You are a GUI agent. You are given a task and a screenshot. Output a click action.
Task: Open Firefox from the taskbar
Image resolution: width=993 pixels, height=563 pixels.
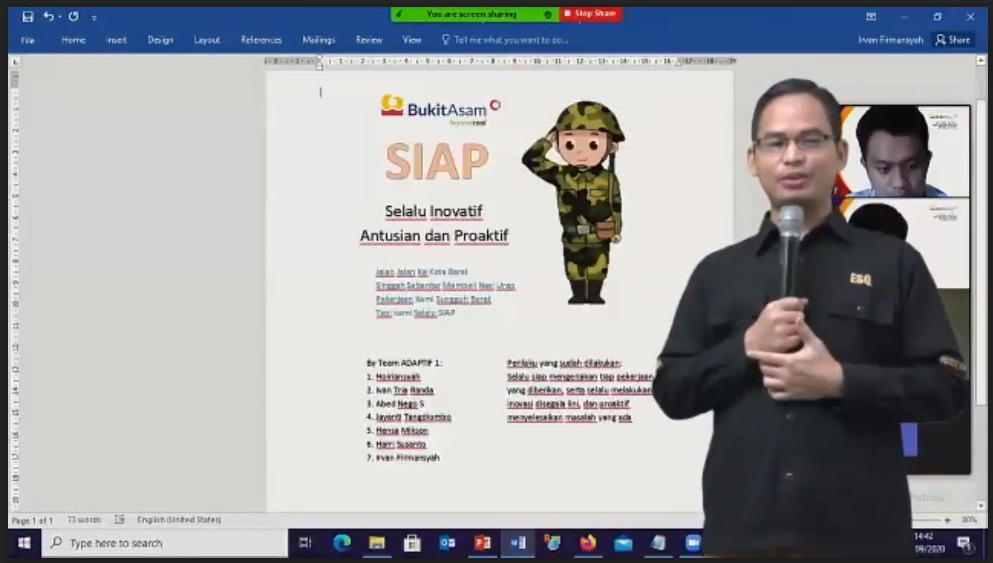tap(587, 543)
